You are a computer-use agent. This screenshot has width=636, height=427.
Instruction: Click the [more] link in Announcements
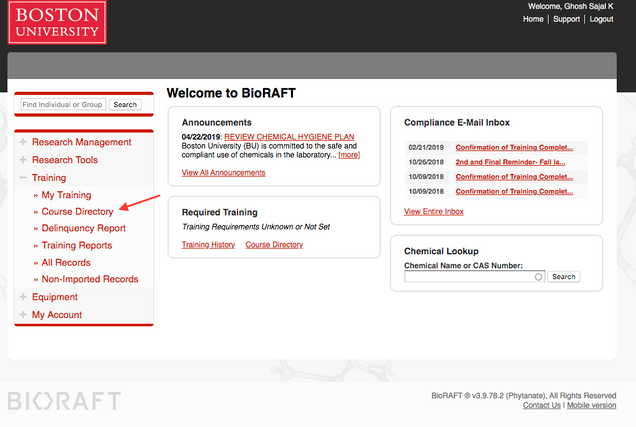pyautogui.click(x=349, y=155)
